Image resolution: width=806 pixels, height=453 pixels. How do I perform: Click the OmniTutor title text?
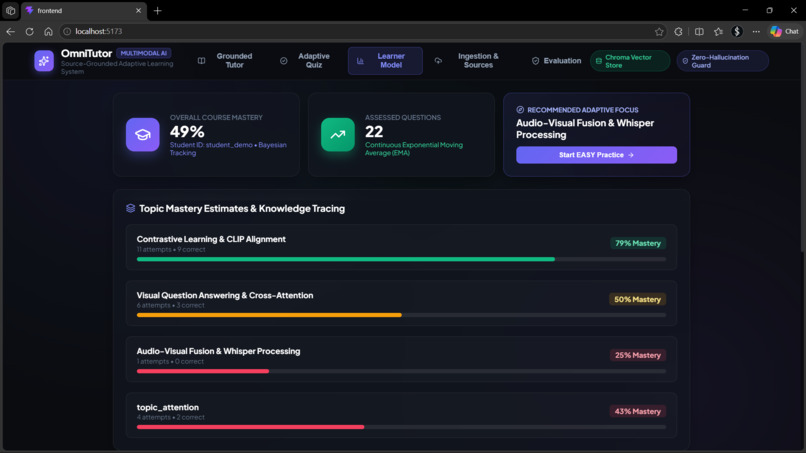pyautogui.click(x=86, y=53)
